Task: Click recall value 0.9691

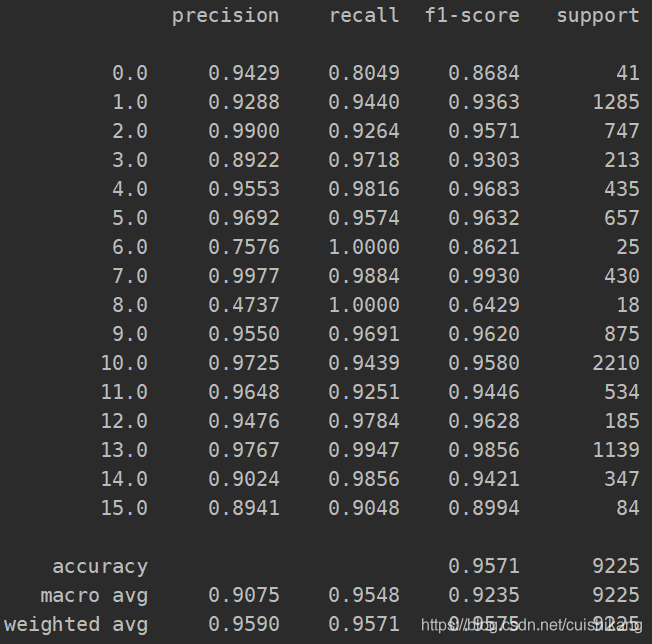Action: tap(364, 334)
